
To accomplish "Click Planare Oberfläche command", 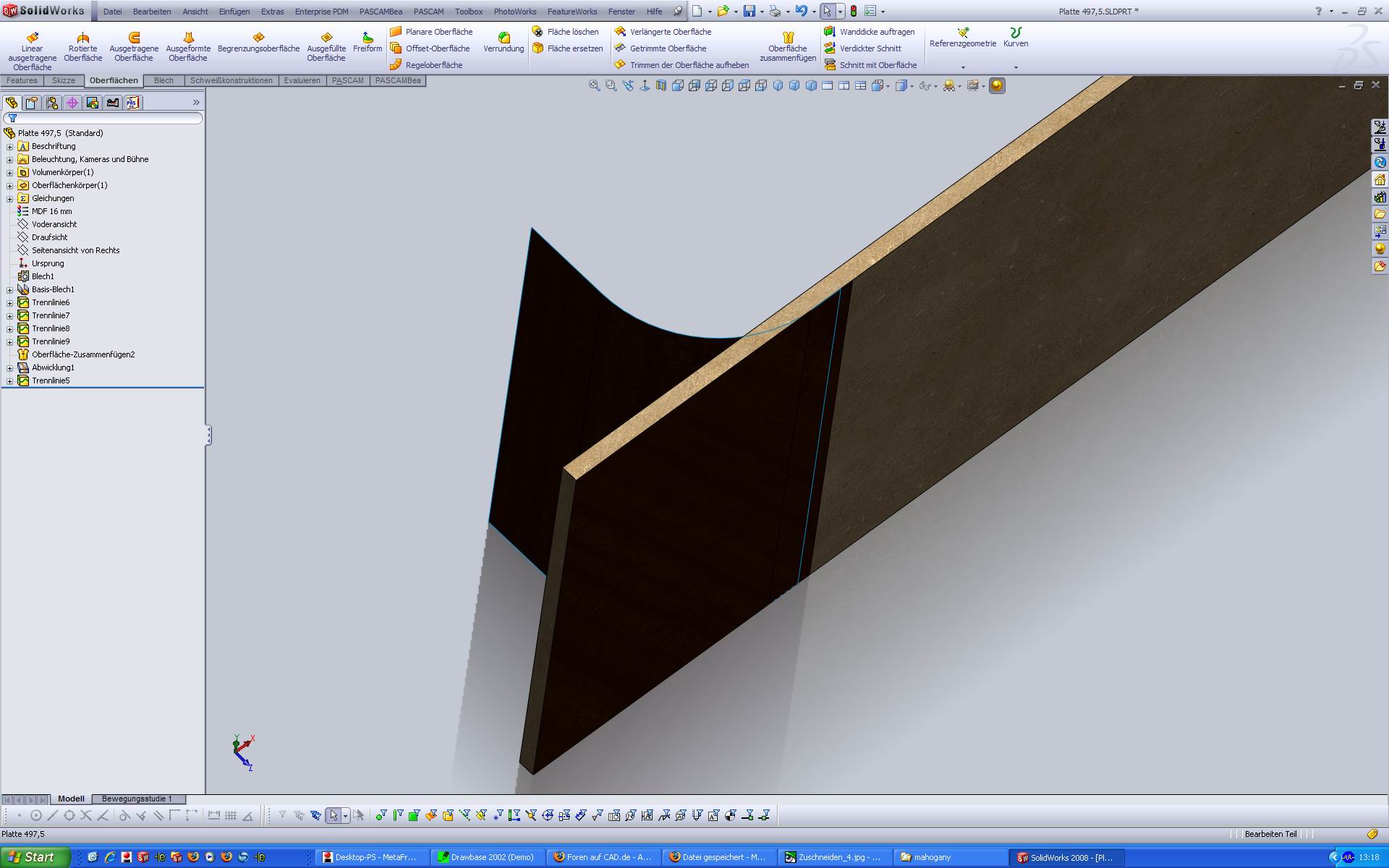I will tap(431, 32).
